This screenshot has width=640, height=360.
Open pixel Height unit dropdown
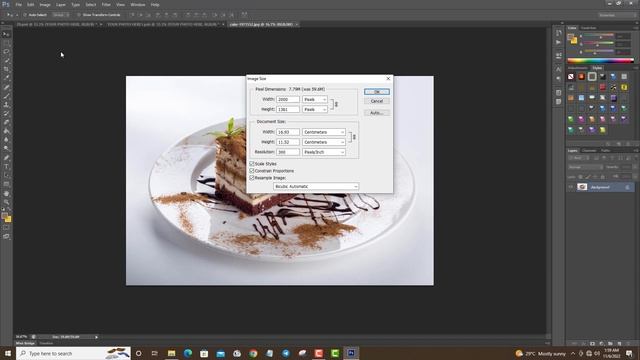coord(315,109)
